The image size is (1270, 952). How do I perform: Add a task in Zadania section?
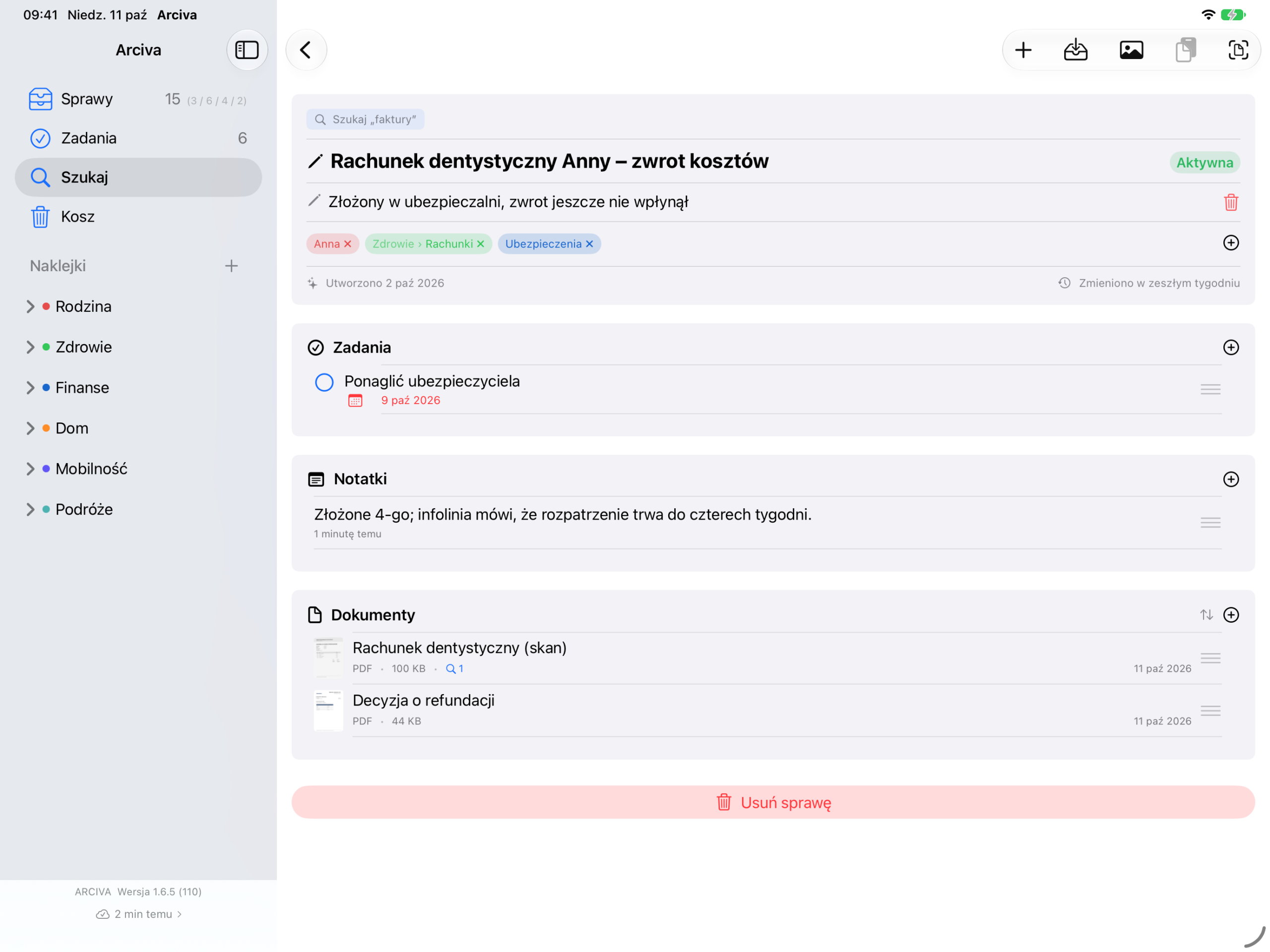1230,347
